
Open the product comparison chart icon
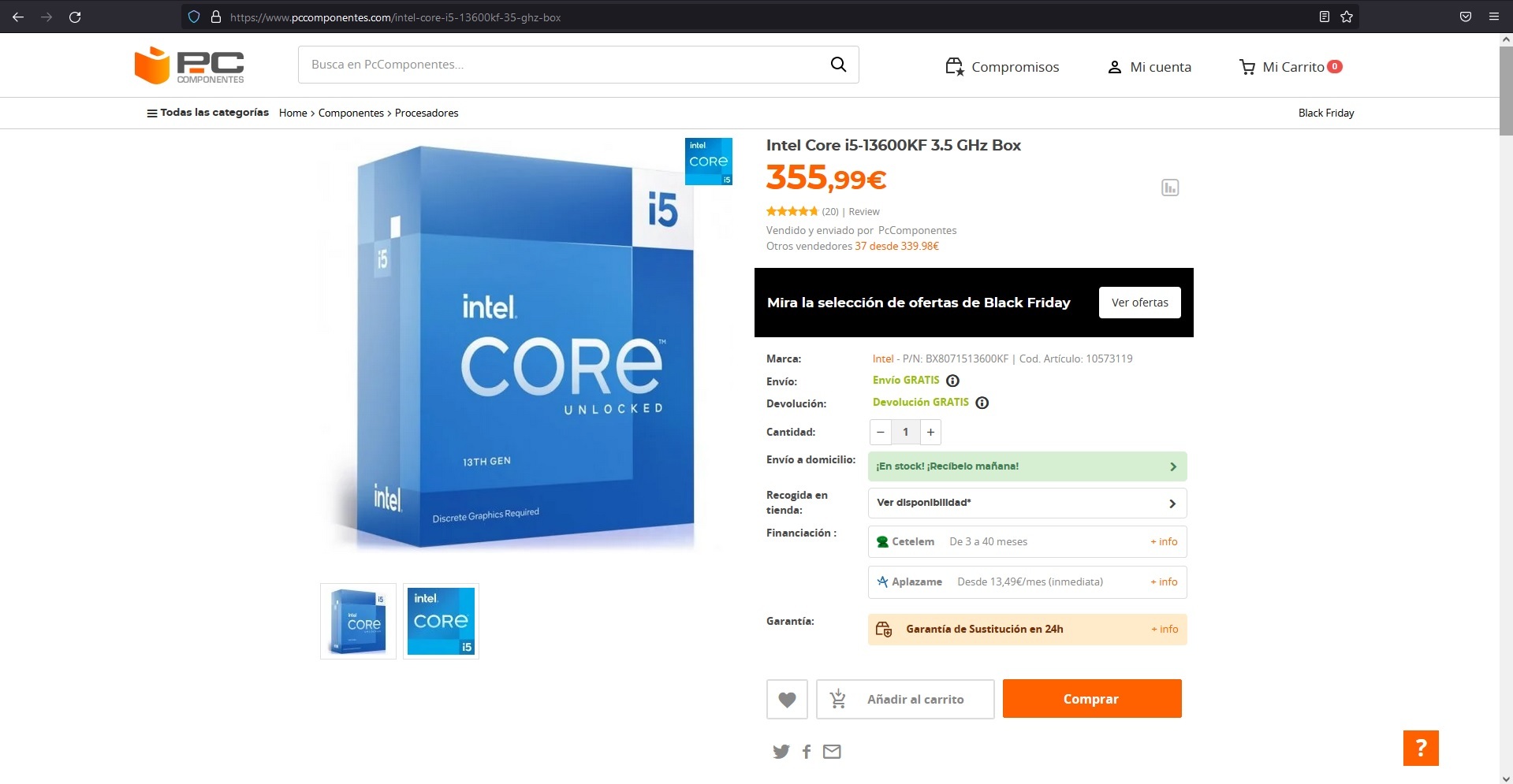(x=1170, y=188)
